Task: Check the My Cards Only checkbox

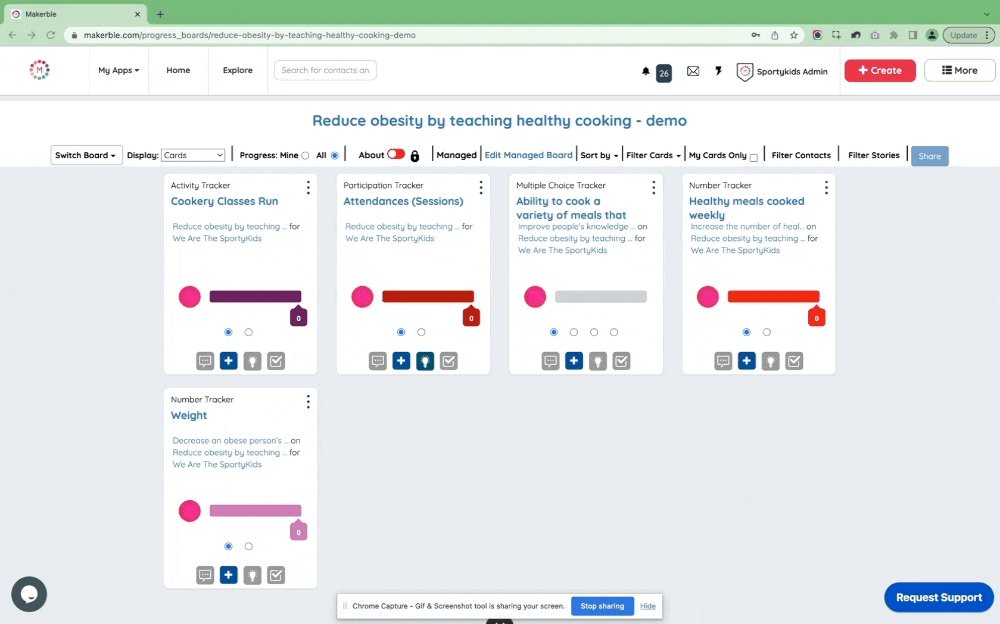Action: tap(754, 157)
